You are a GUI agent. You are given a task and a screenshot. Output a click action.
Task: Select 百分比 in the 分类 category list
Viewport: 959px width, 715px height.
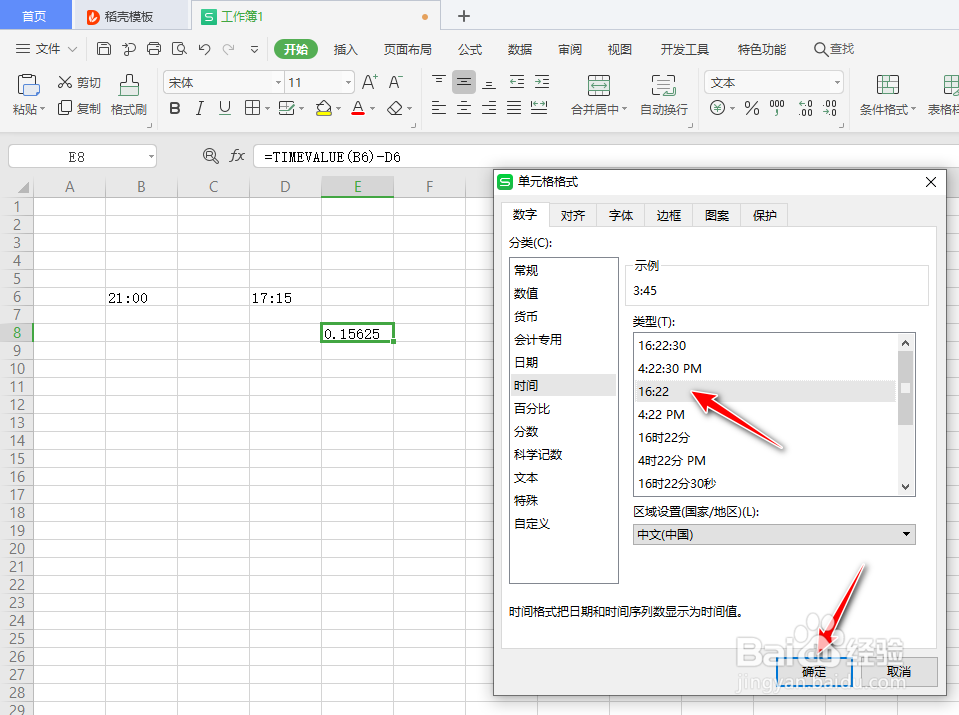[532, 408]
